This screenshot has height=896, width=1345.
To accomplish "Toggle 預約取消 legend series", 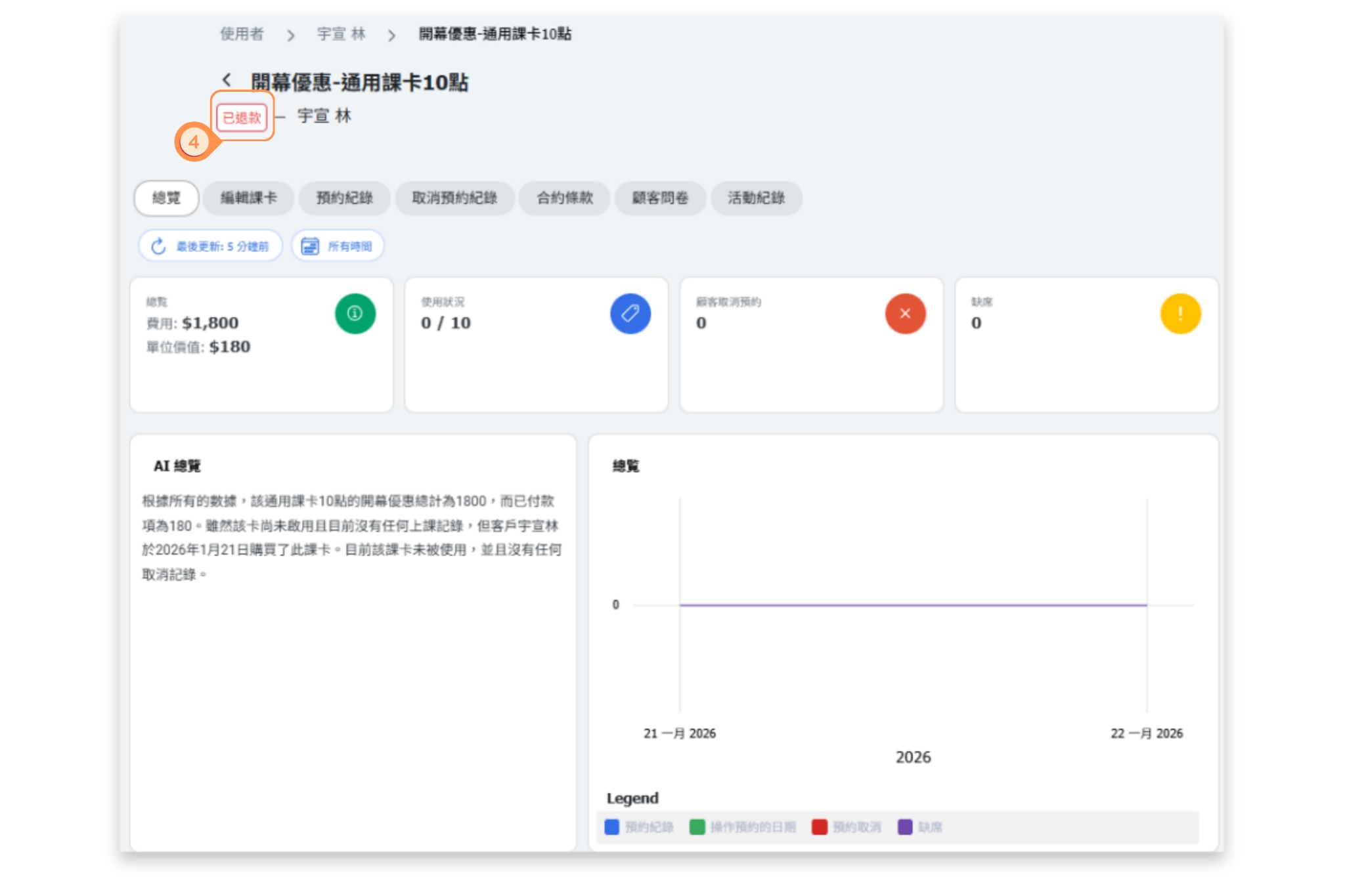I will [856, 827].
